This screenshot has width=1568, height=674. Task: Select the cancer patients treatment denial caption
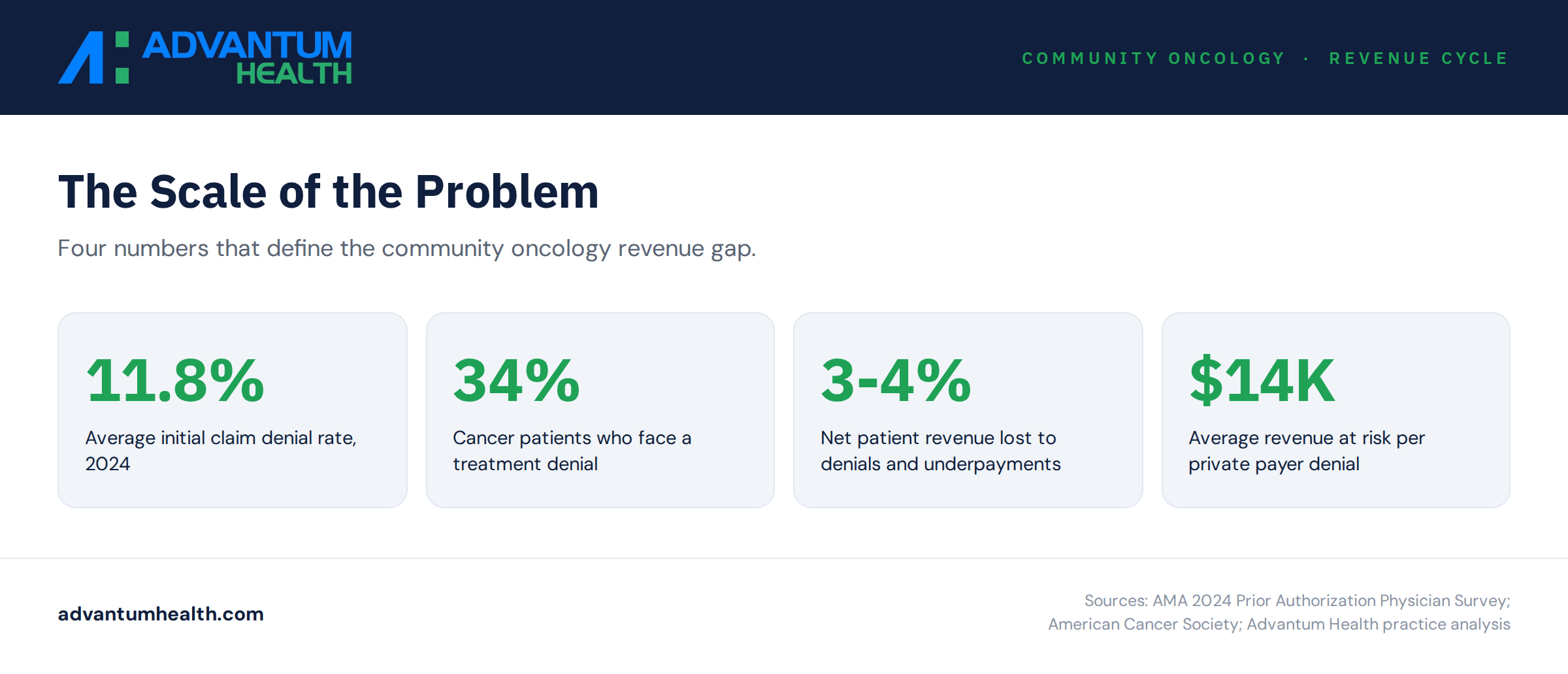tap(572, 451)
